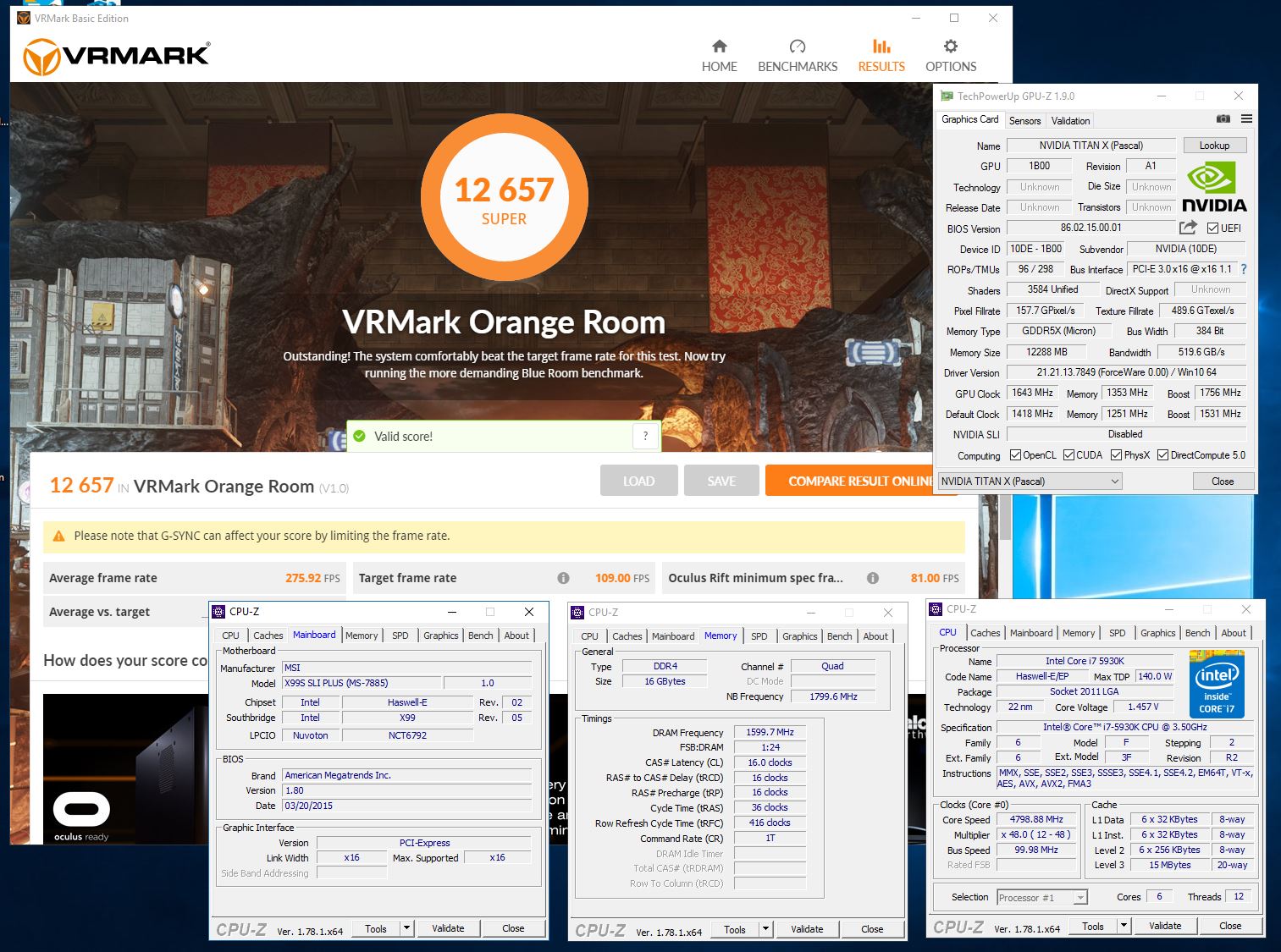Open About tab in Memory CPU-Z window
Image resolution: width=1281 pixels, height=952 pixels.
pyautogui.click(x=875, y=636)
